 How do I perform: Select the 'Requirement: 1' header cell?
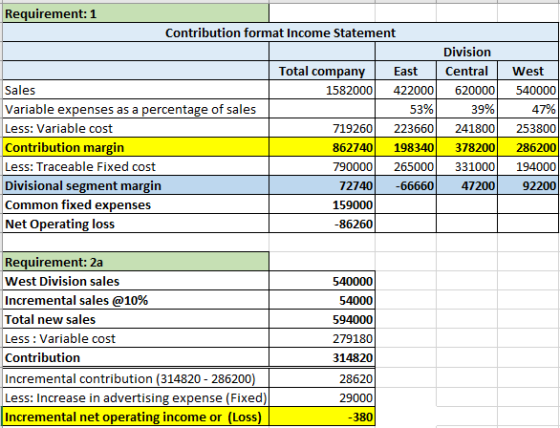pyautogui.click(x=136, y=14)
